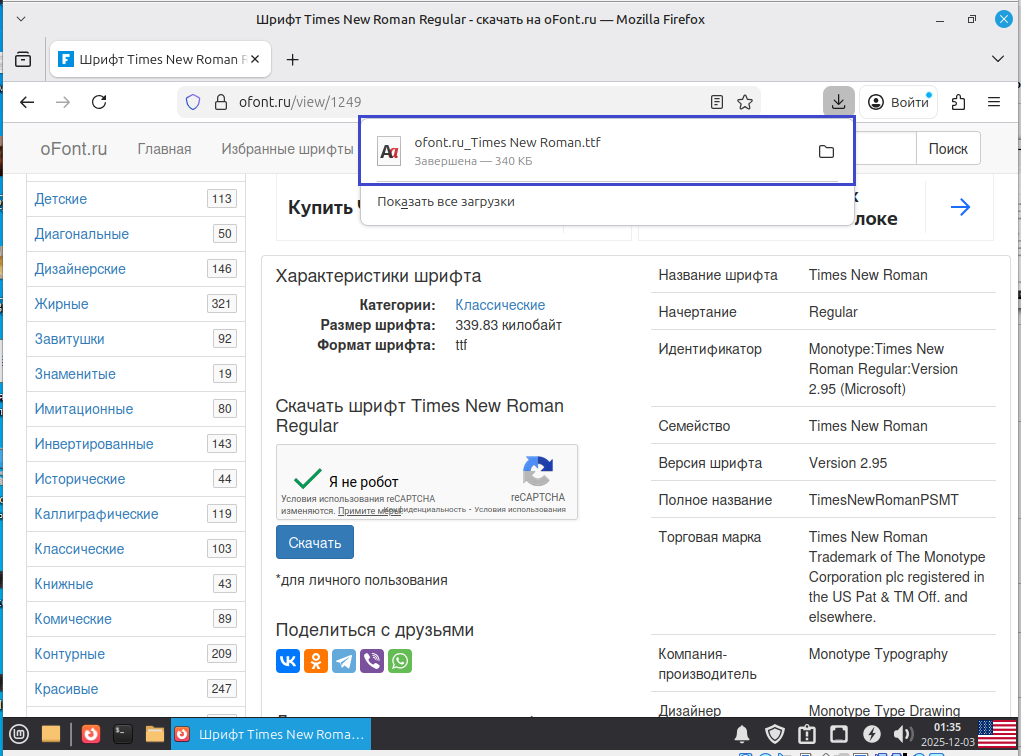The width and height of the screenshot is (1021, 756).
Task: Open the oFont.ru home logo link
Action: coord(74,149)
